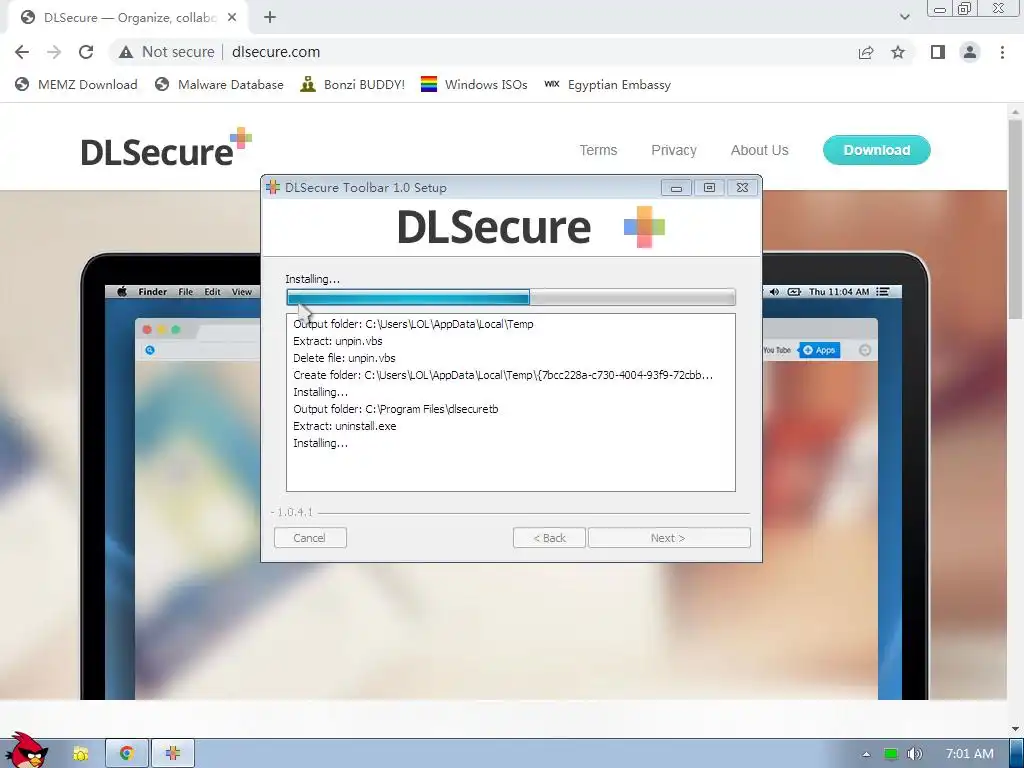Open Egyptian Embassy bookmark

(607, 84)
